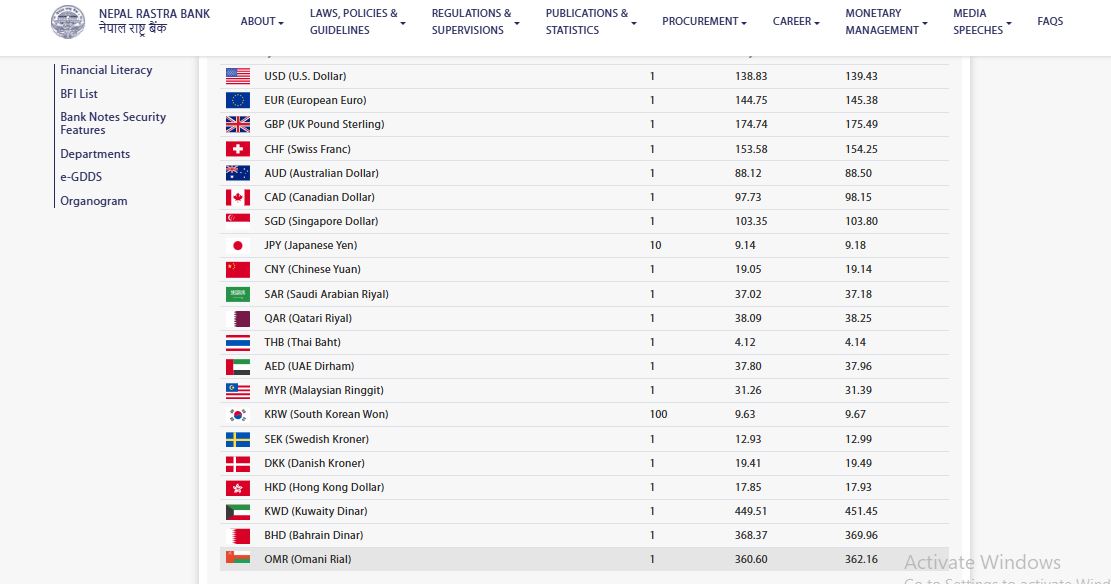Select the OMR Omani Rial row
The height and width of the screenshot is (584, 1111).
(x=584, y=560)
